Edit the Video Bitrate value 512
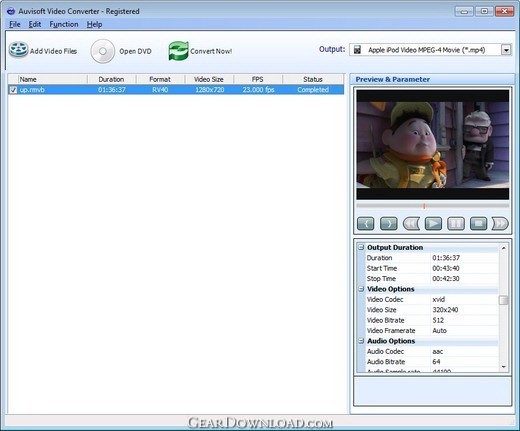This screenshot has width=520, height=431. click(464, 320)
